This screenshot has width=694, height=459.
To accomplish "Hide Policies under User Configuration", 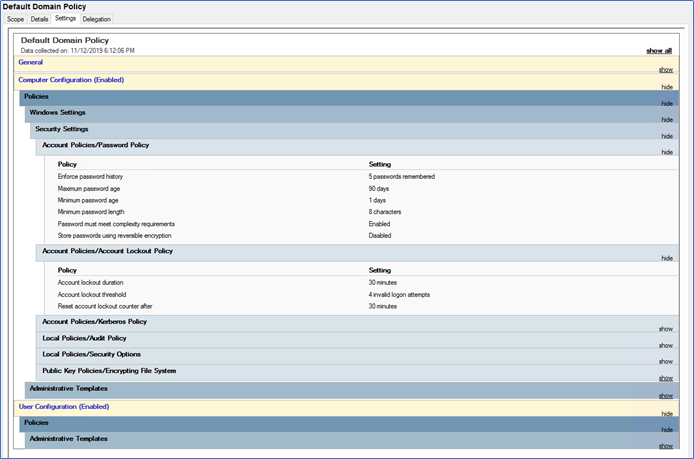I will coord(666,429).
